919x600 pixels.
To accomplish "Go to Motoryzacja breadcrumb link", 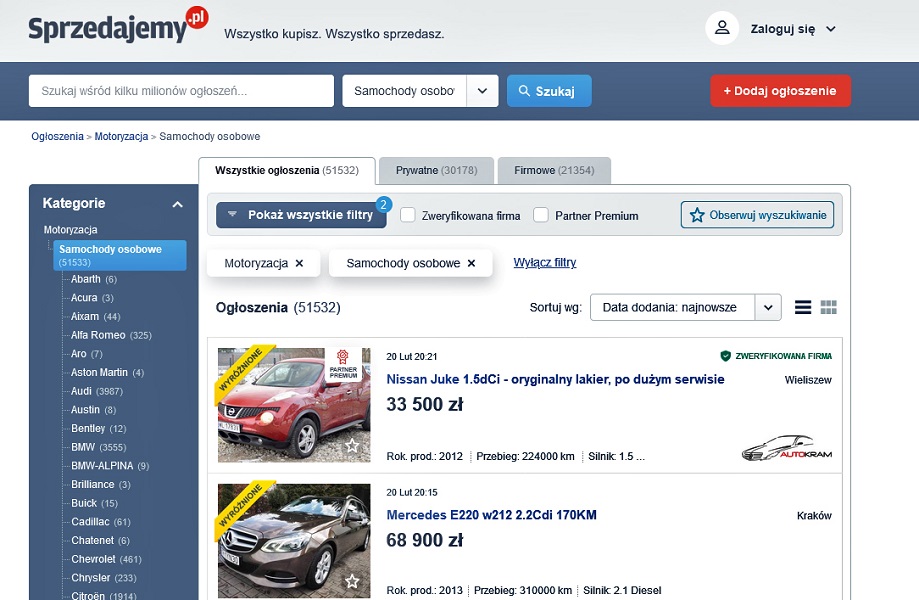I will click(121, 137).
